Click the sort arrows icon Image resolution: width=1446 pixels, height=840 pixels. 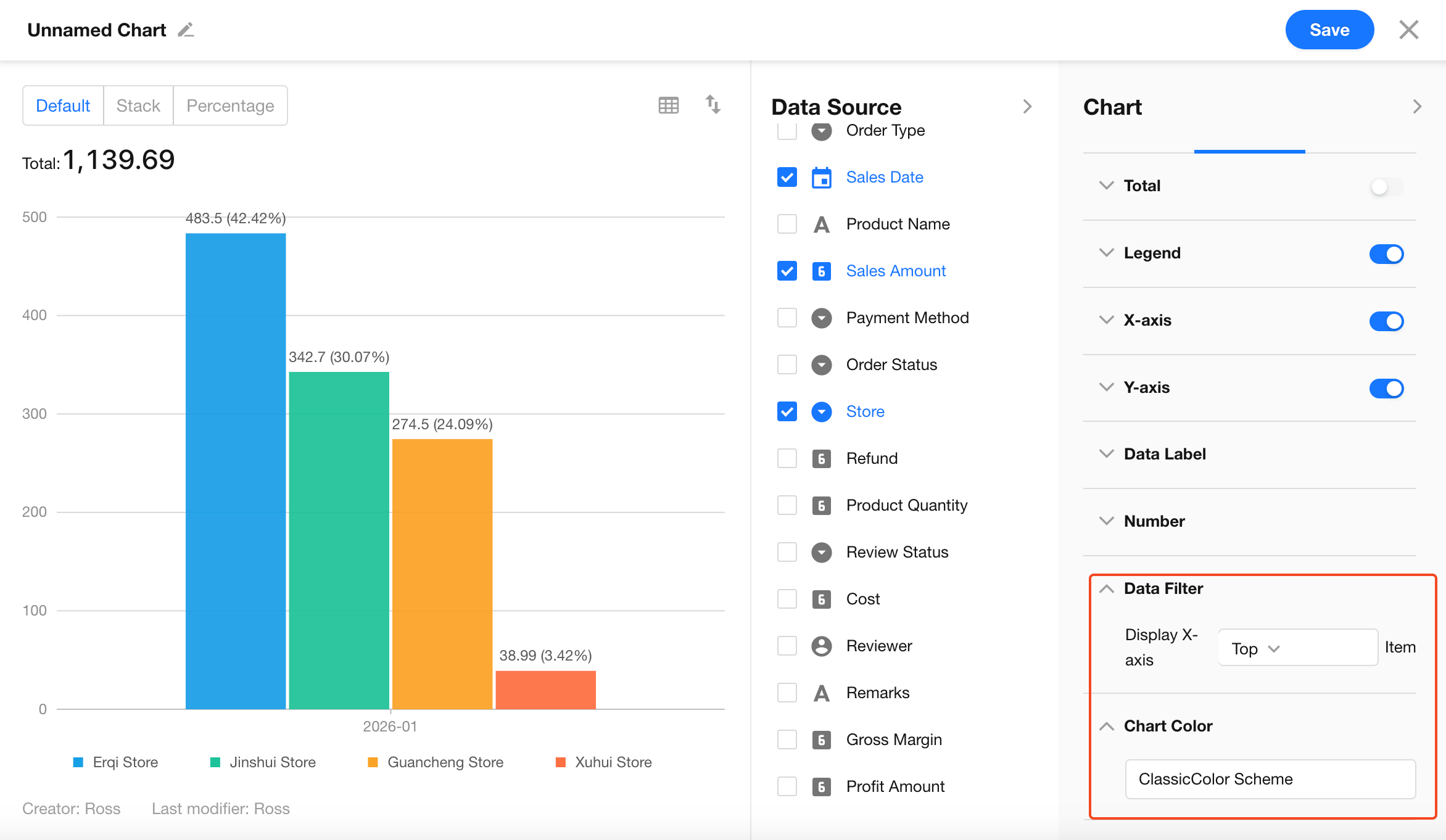pos(713,105)
